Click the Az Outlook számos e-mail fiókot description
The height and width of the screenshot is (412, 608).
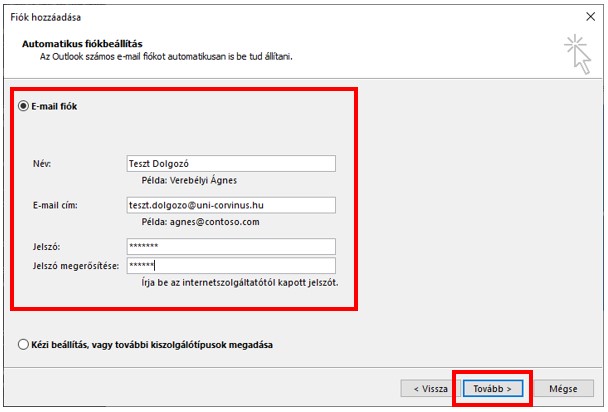pos(166,57)
